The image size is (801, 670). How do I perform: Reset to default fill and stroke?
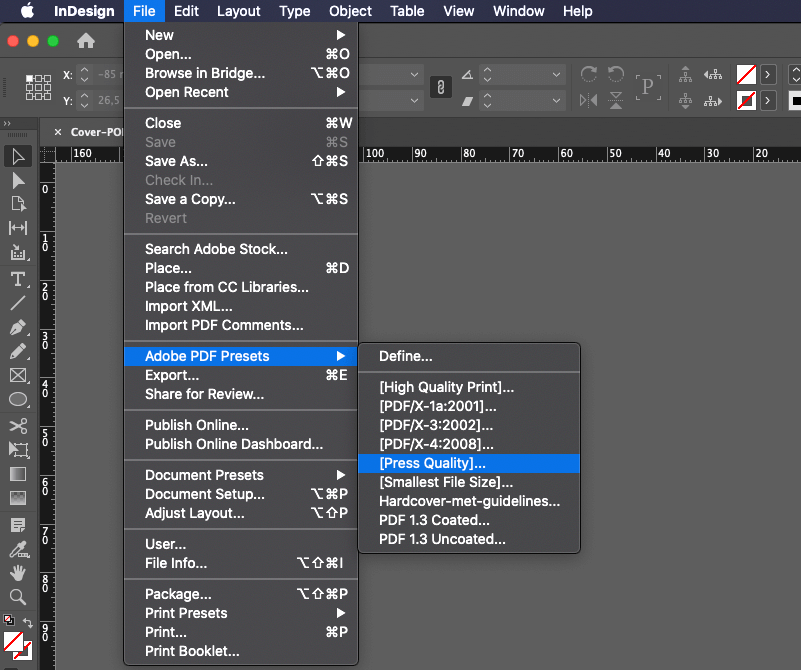(x=9, y=620)
